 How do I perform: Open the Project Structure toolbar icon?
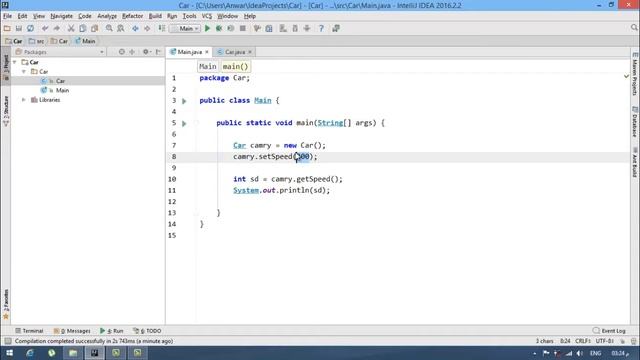click(x=269, y=28)
